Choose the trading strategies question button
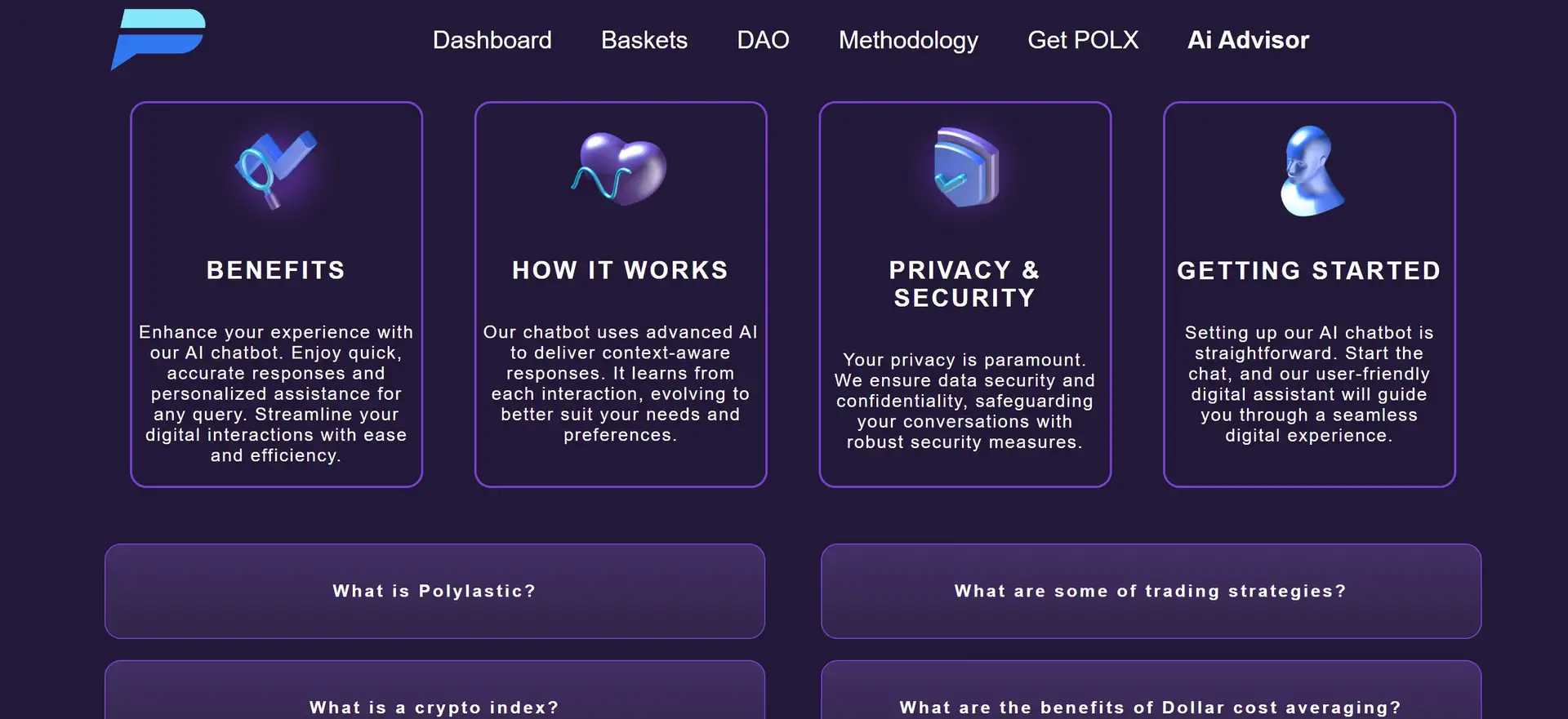Screen dimensions: 1568x719 coord(1151,591)
